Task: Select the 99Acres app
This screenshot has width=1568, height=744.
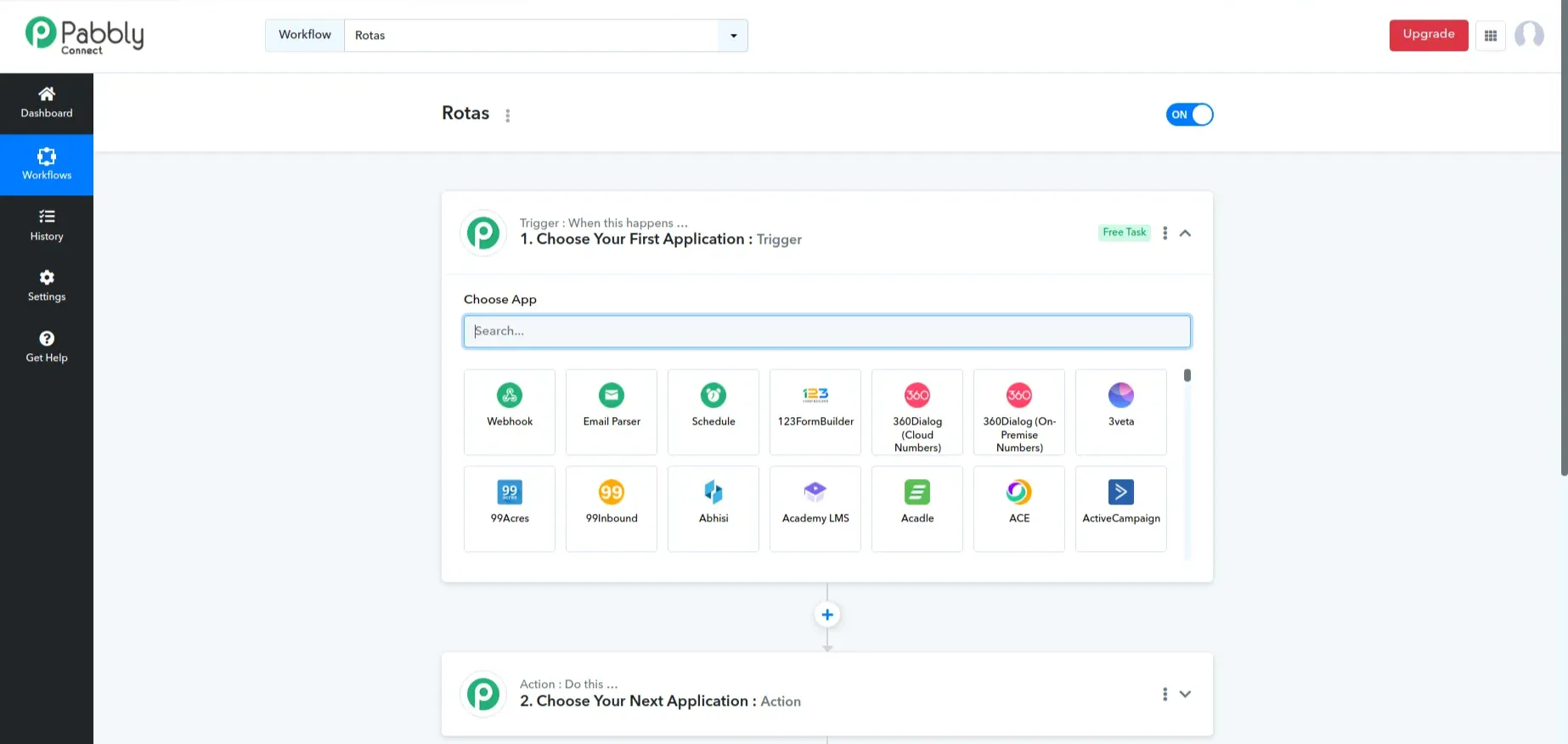Action: [510, 509]
